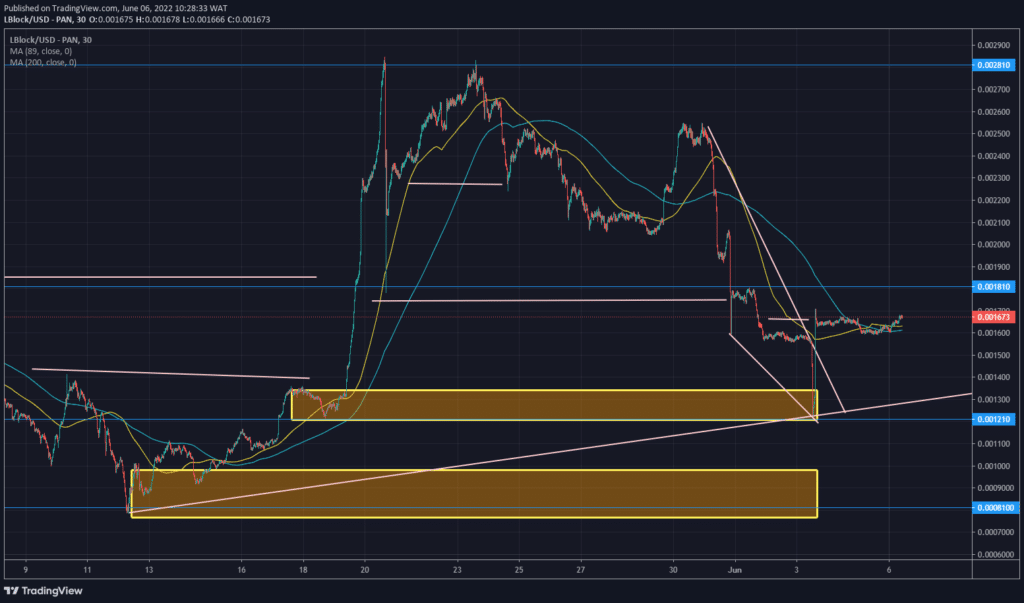Click the 0.002200 price axis tick
The height and width of the screenshot is (603, 1024).
(995, 200)
